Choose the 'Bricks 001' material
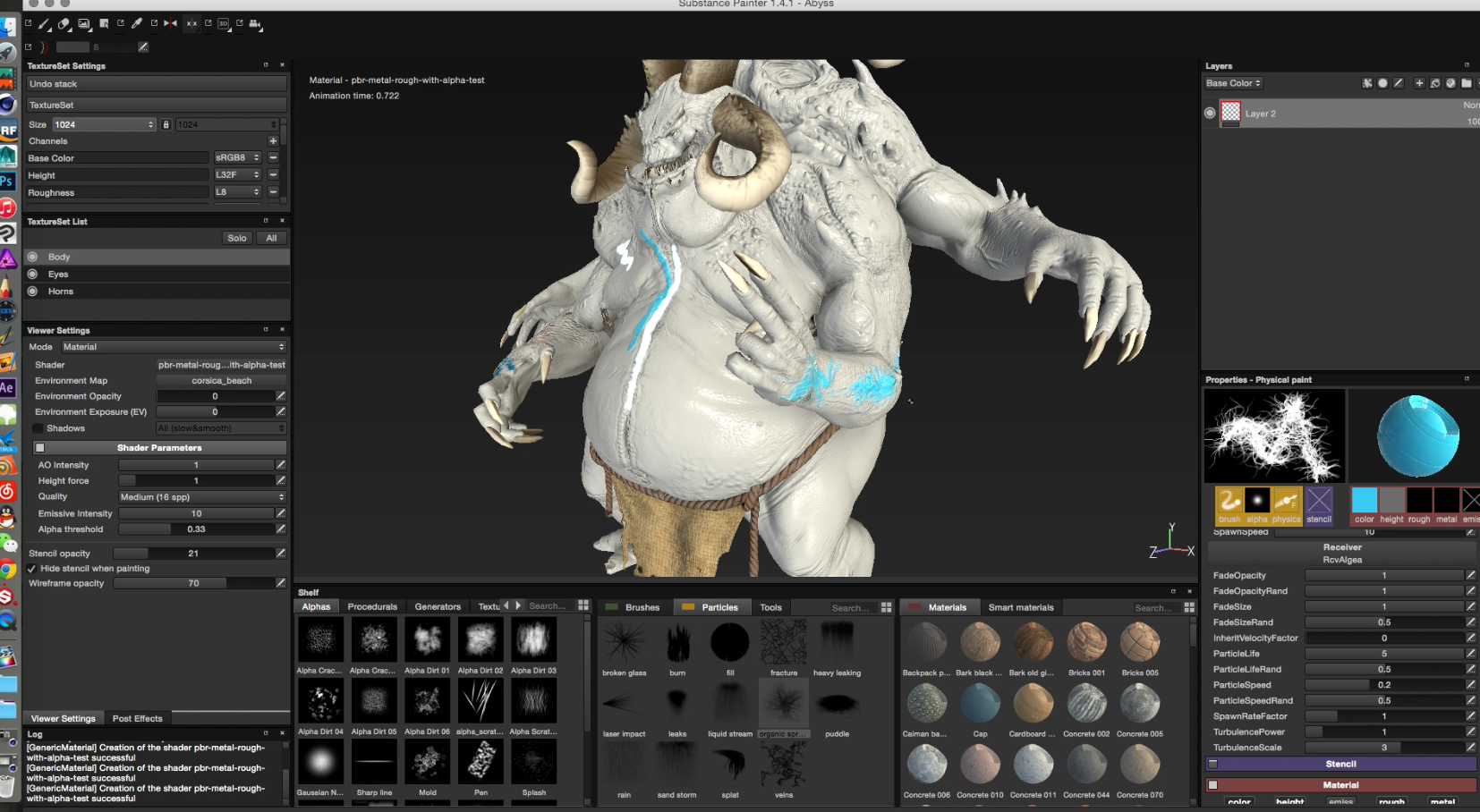Viewport: 1480px width, 812px height. pos(1086,647)
